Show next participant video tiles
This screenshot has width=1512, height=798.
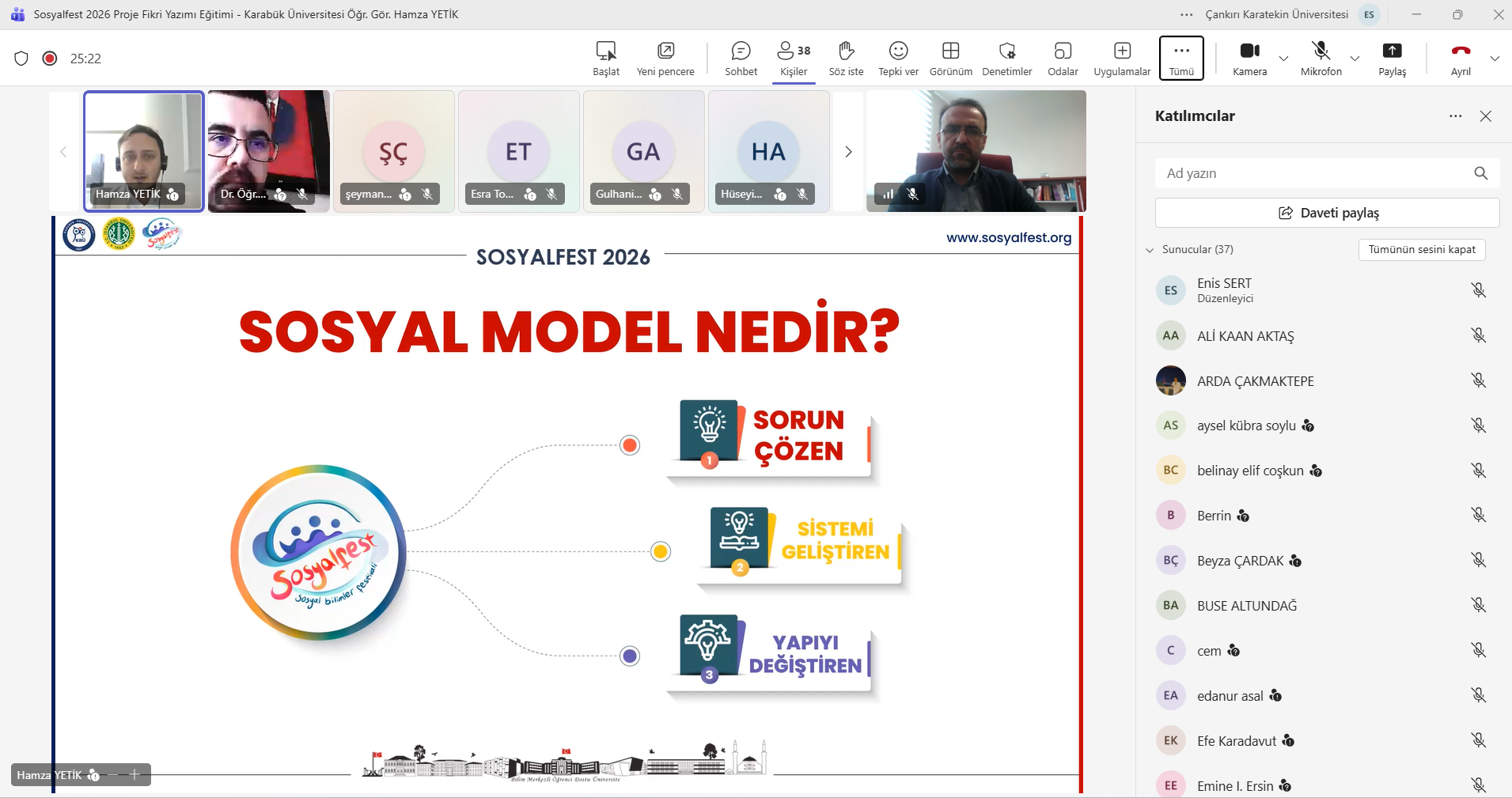[x=848, y=152]
